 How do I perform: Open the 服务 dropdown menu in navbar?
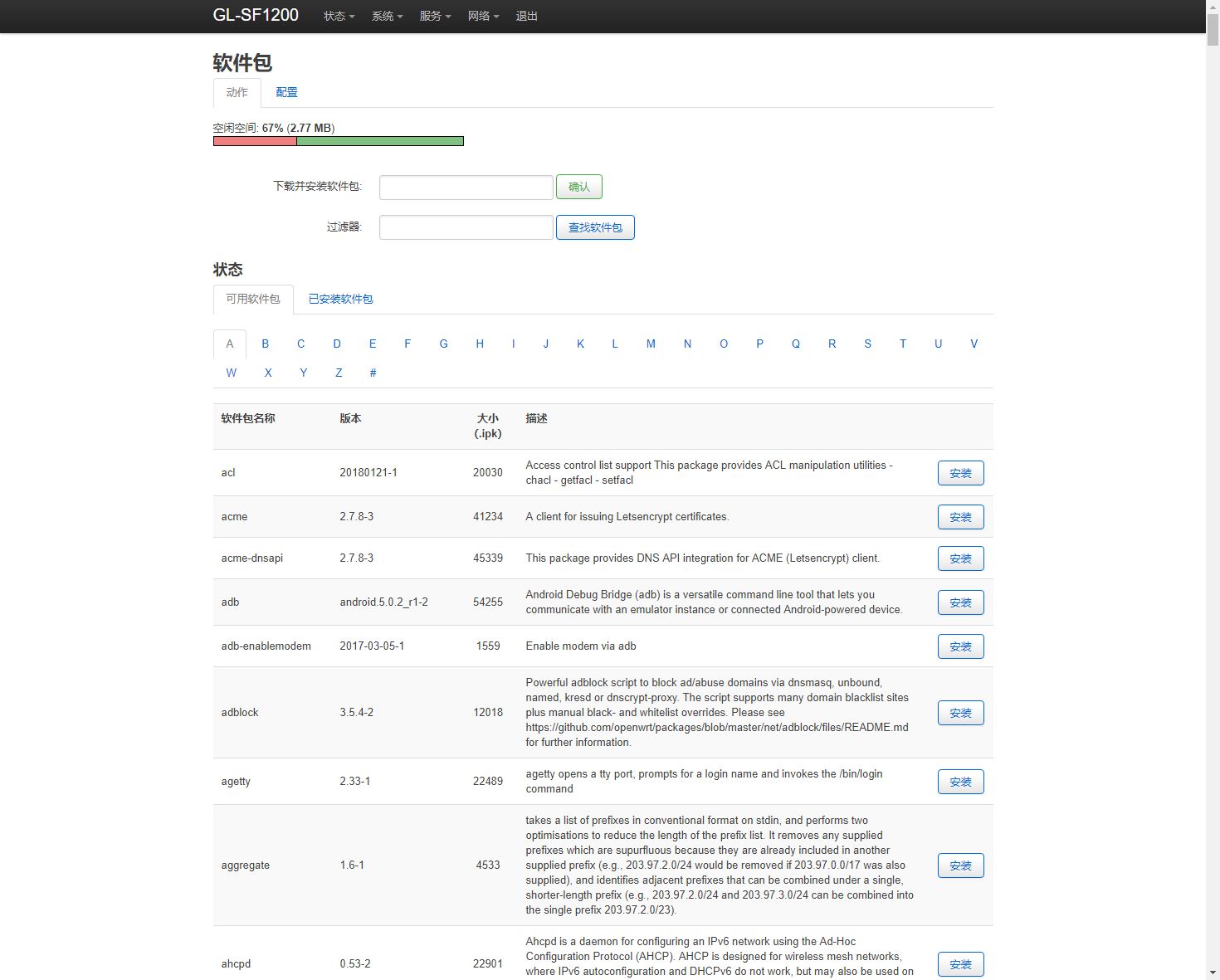click(435, 16)
